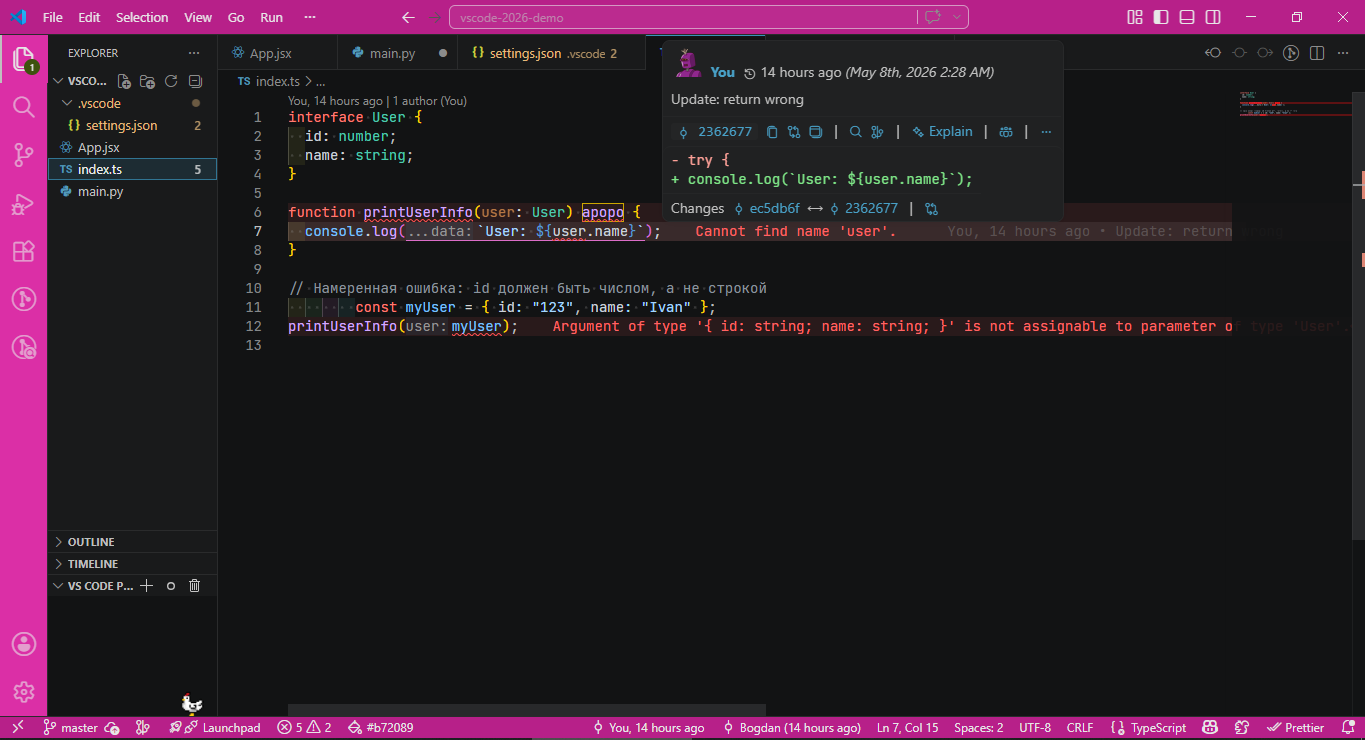Image resolution: width=1365 pixels, height=740 pixels.
Task: Open the Edit menu
Action: point(89,17)
